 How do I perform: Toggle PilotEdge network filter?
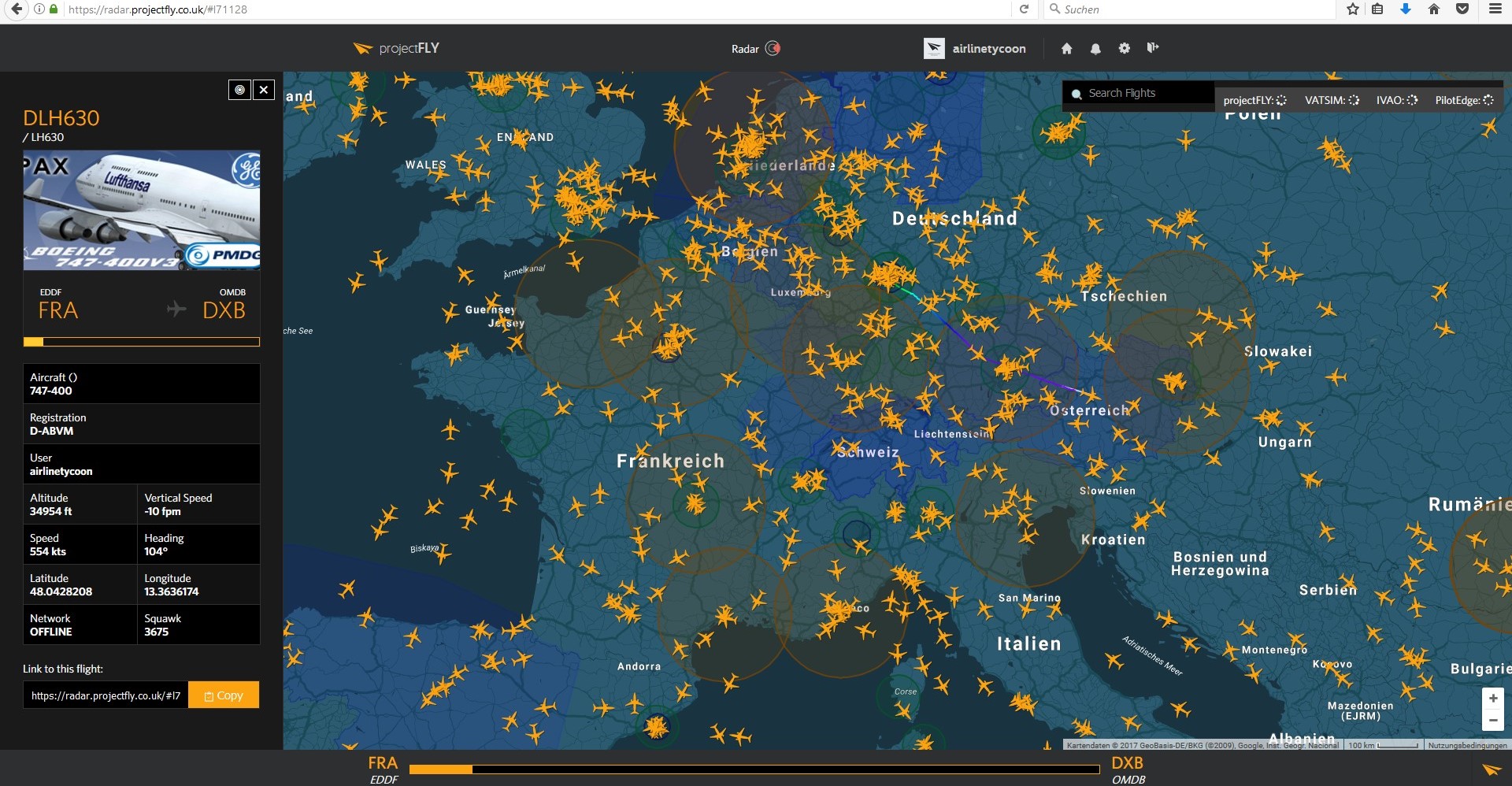[x=1464, y=100]
